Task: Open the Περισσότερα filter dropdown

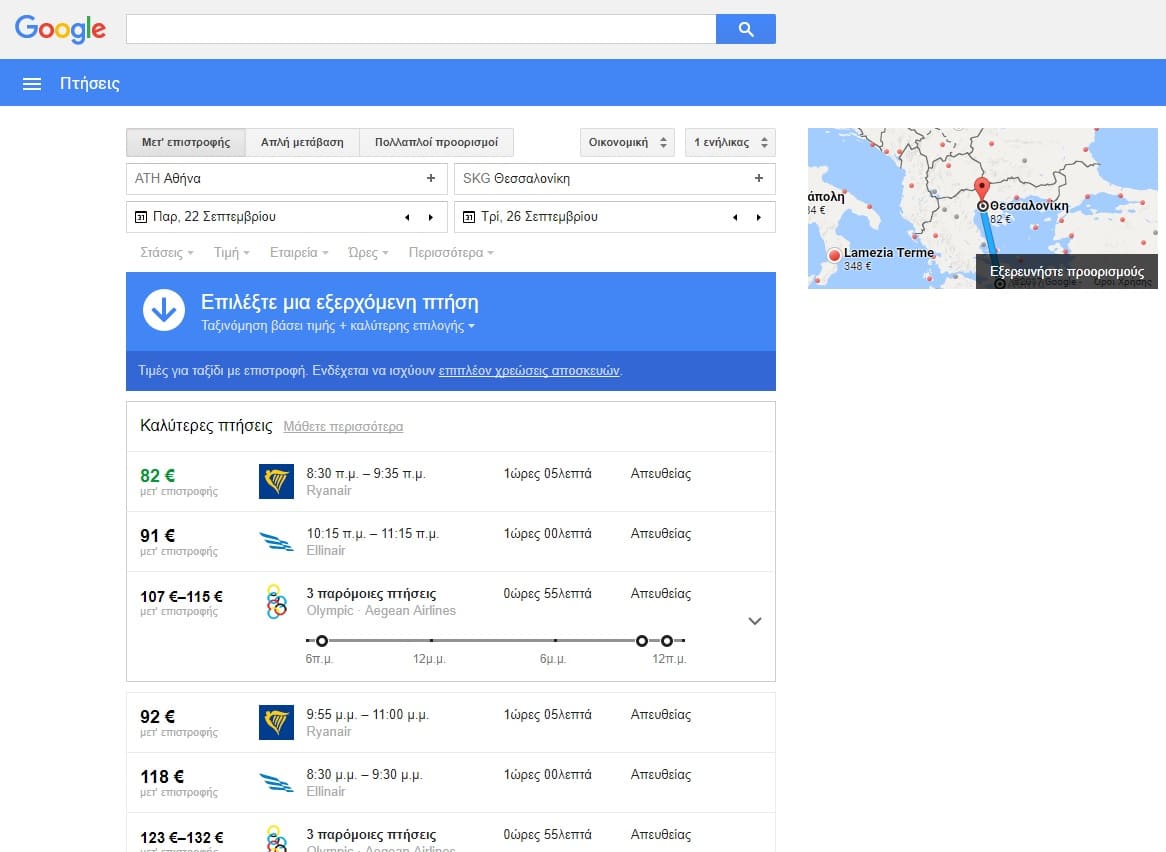Action: [451, 253]
